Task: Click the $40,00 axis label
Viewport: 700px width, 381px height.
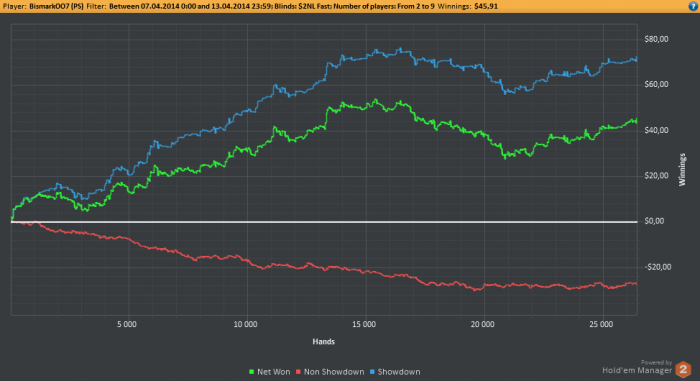Action: 656,130
